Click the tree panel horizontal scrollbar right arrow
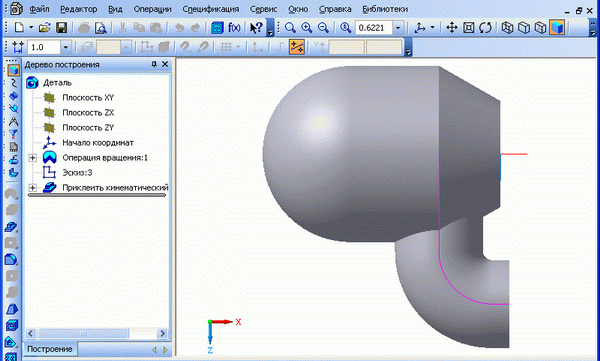The image size is (600, 361). 163,333
